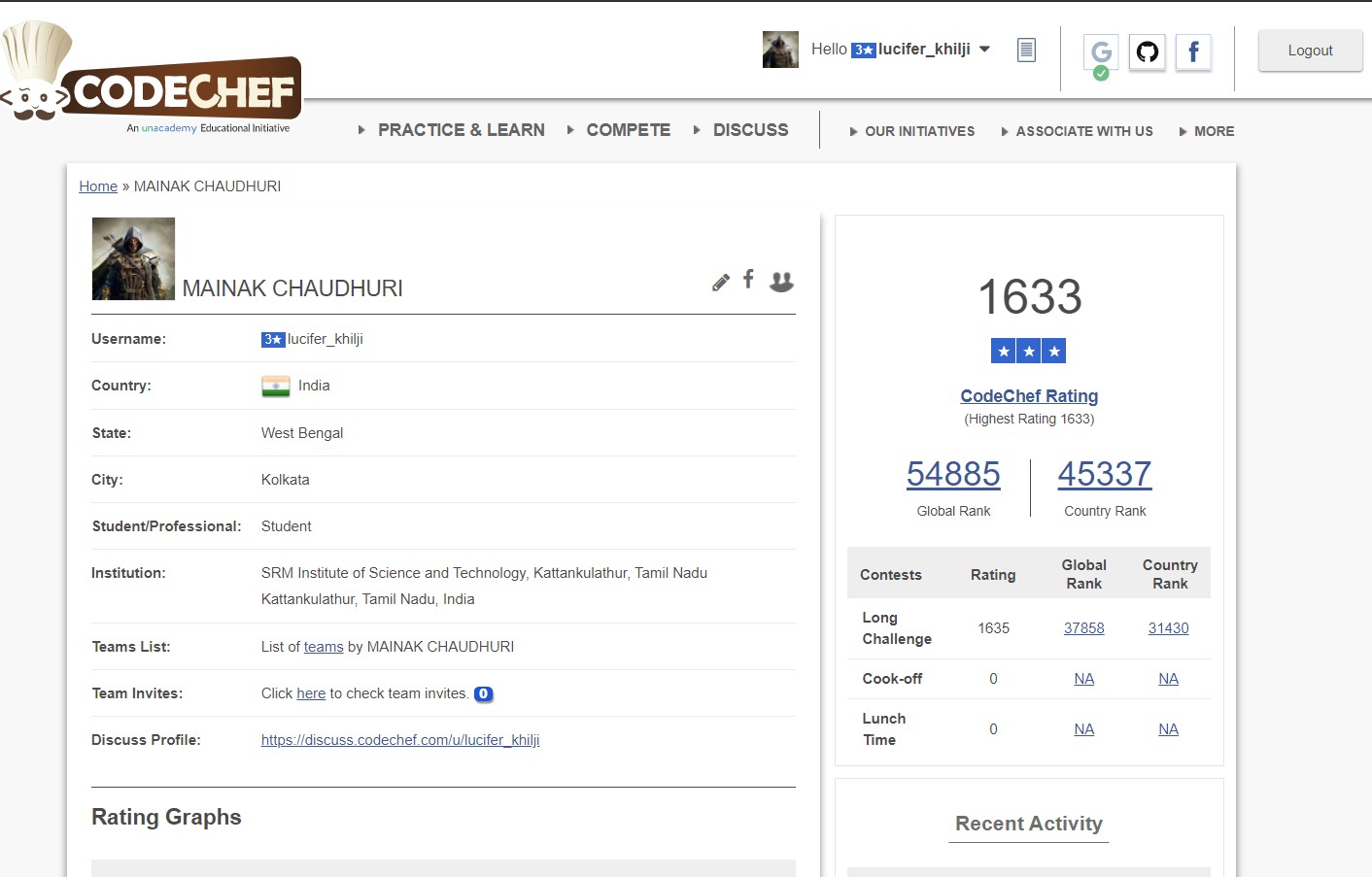This screenshot has width=1372, height=877.
Task: Click the Recent Activity heading
Action: point(1029,824)
